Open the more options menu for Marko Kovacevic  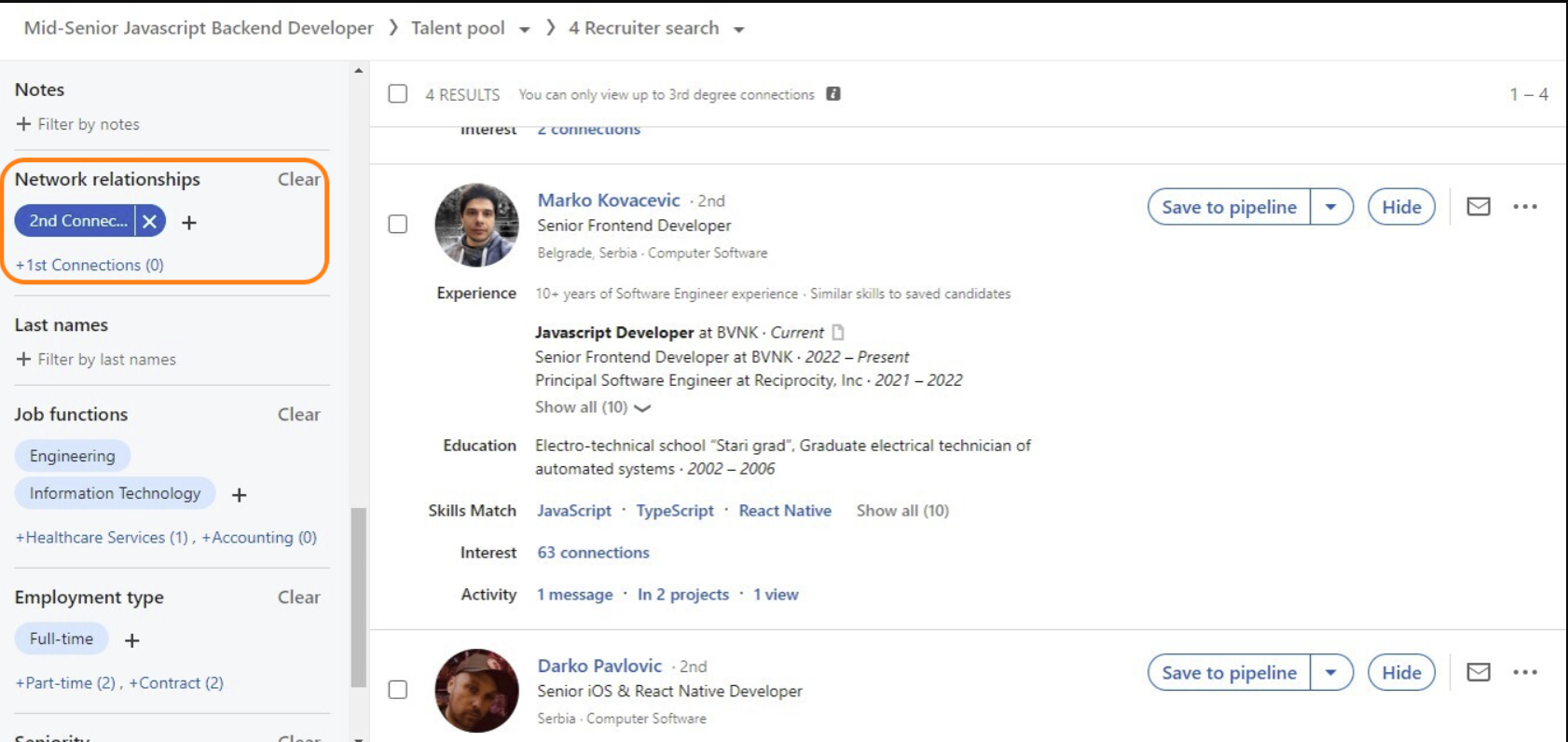pyautogui.click(x=1525, y=207)
